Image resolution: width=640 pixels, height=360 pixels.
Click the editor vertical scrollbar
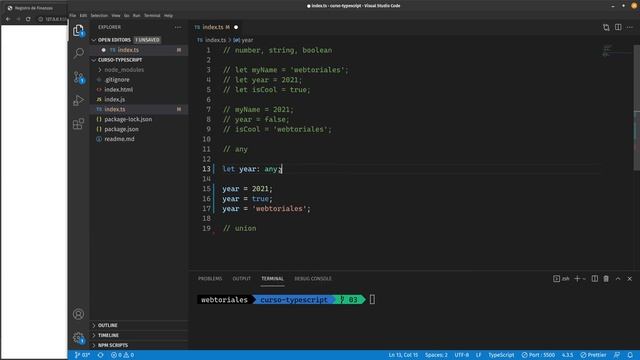click(x=637, y=108)
